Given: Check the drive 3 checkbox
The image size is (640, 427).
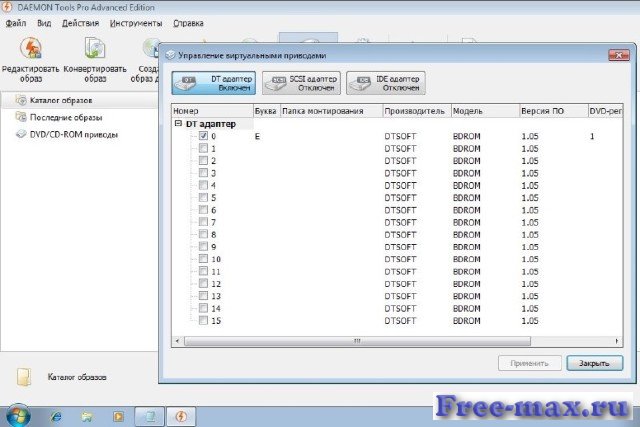Looking at the screenshot, I should click(x=203, y=173).
